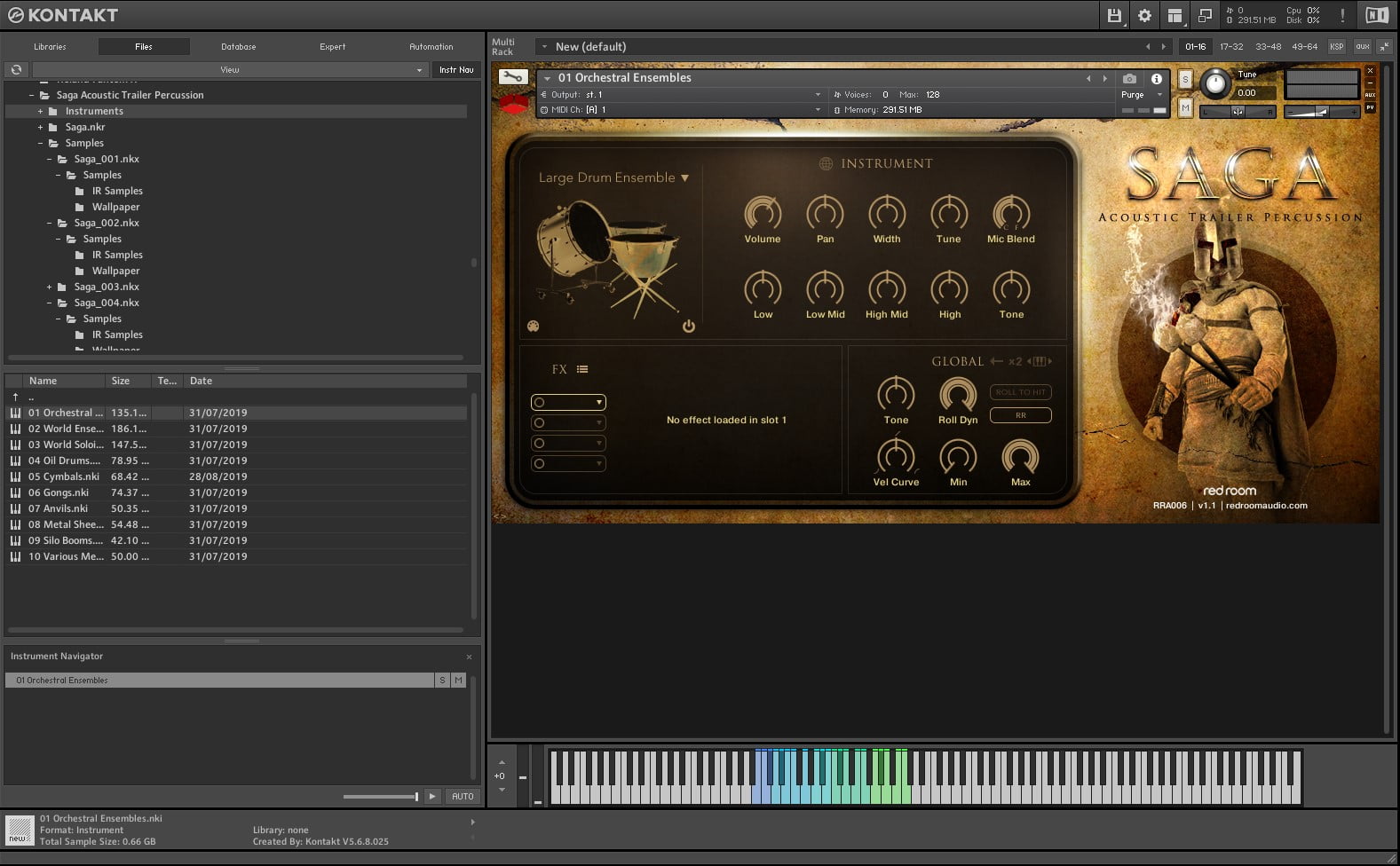
Task: Switch to the Expert tab
Action: pos(333,46)
